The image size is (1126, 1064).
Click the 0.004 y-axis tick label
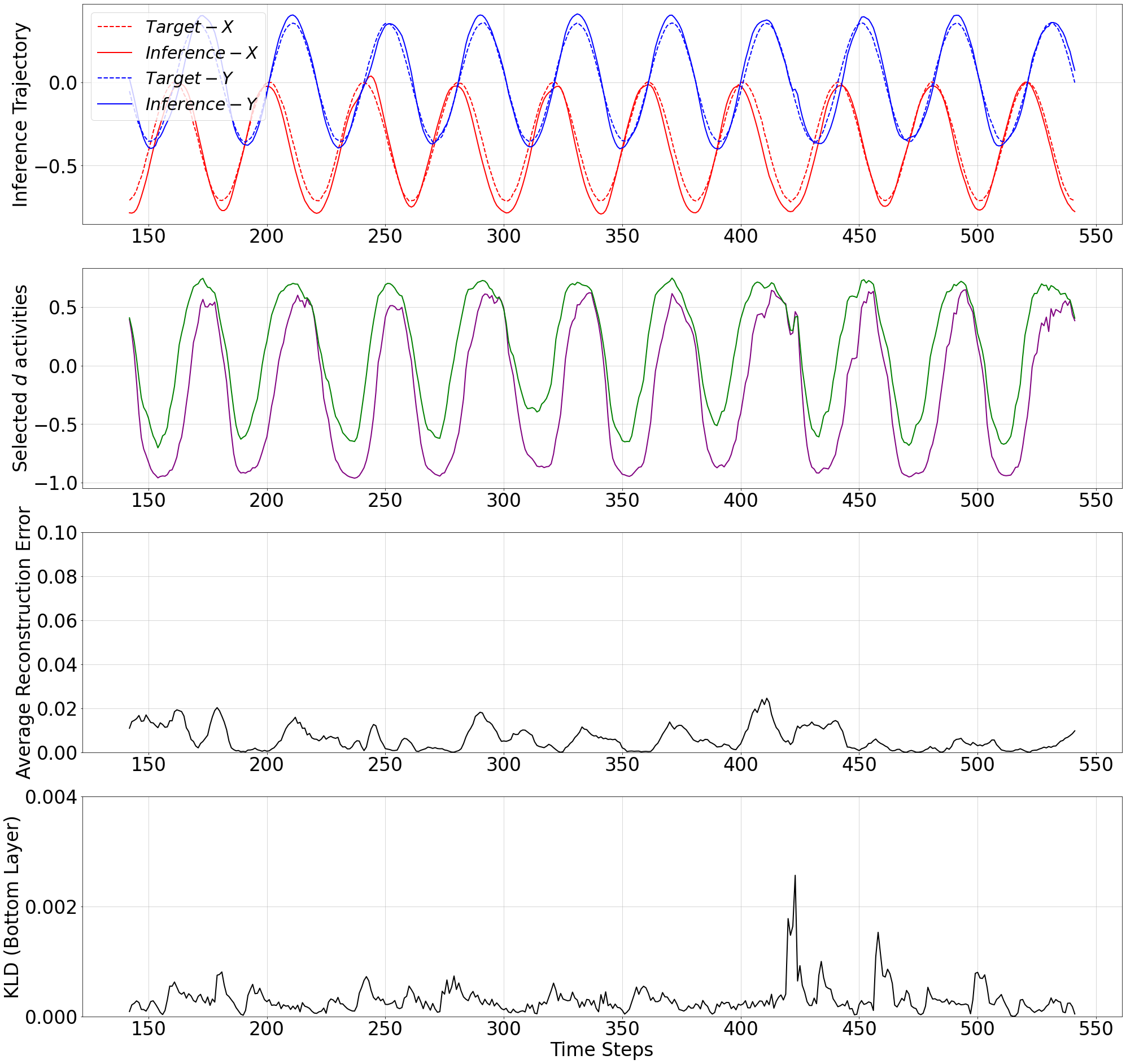(x=51, y=797)
